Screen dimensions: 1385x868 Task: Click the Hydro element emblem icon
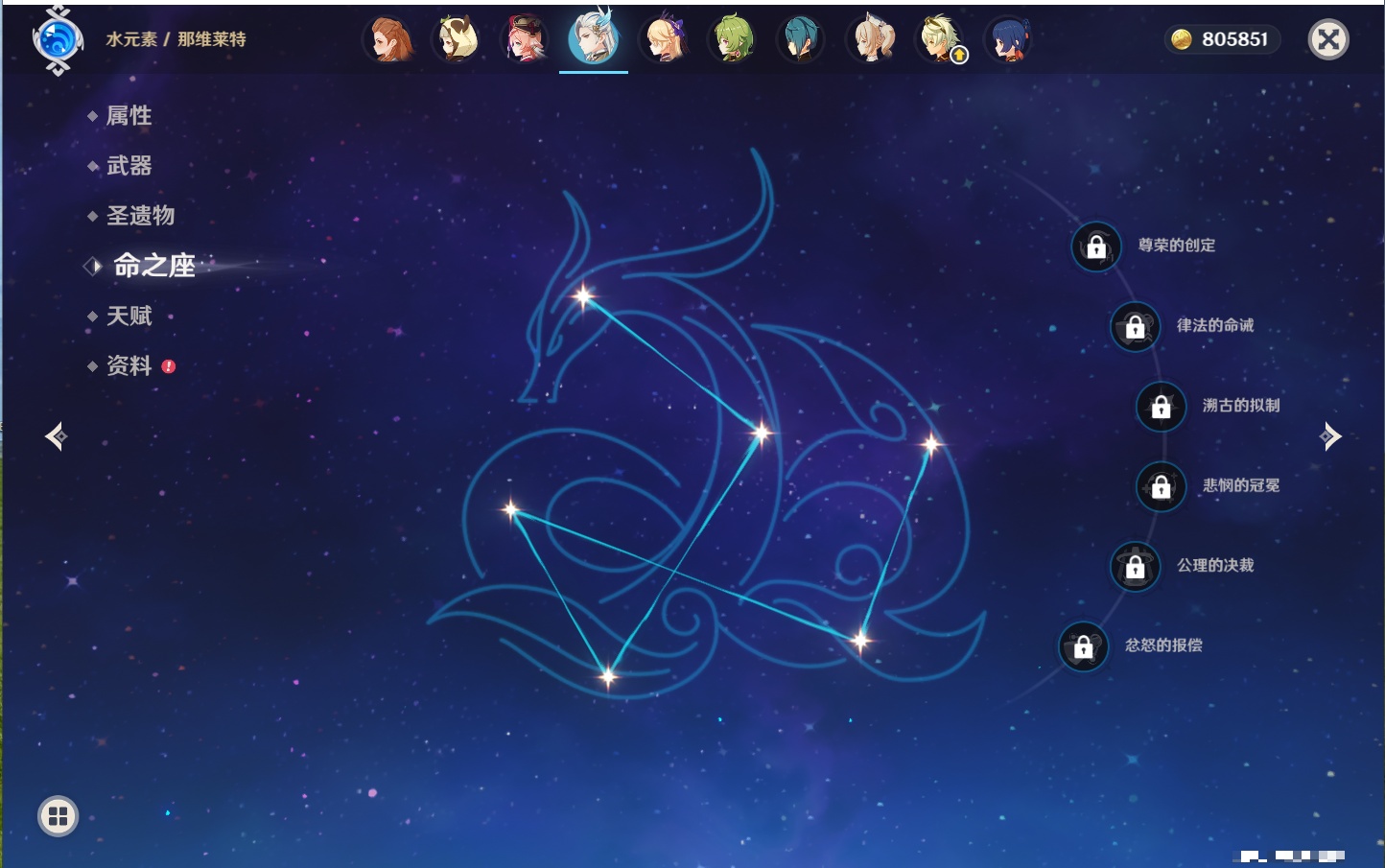58,40
